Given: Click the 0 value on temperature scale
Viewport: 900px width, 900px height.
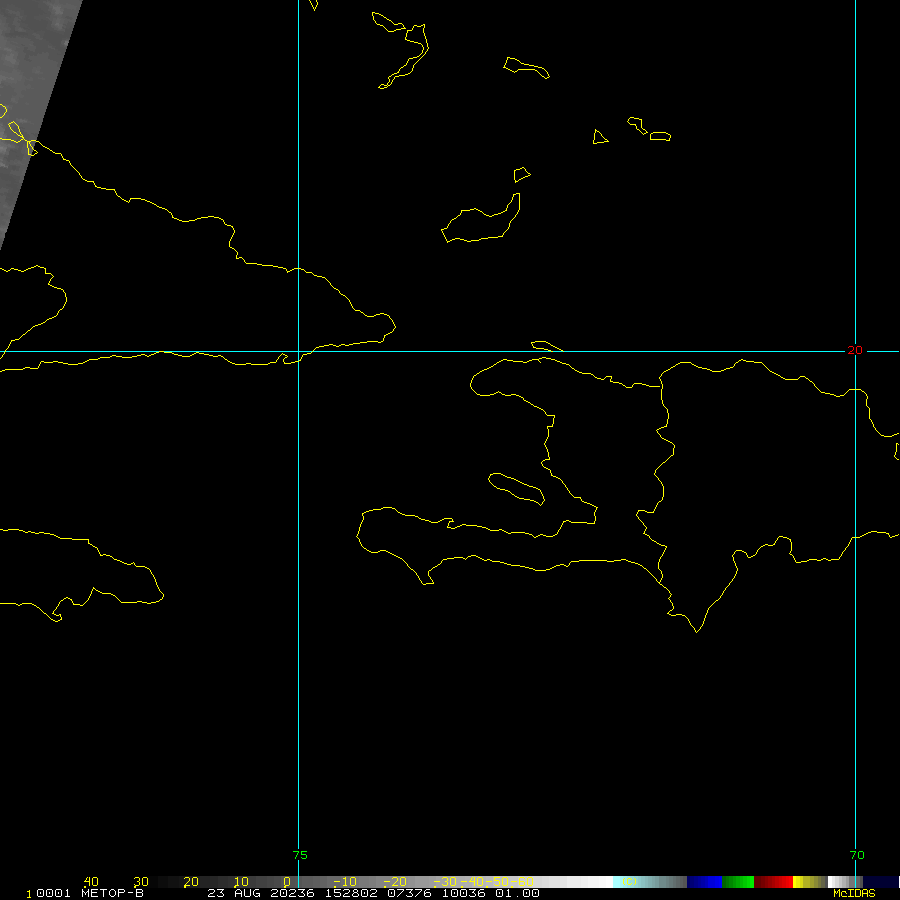Looking at the screenshot, I should pos(287,882).
